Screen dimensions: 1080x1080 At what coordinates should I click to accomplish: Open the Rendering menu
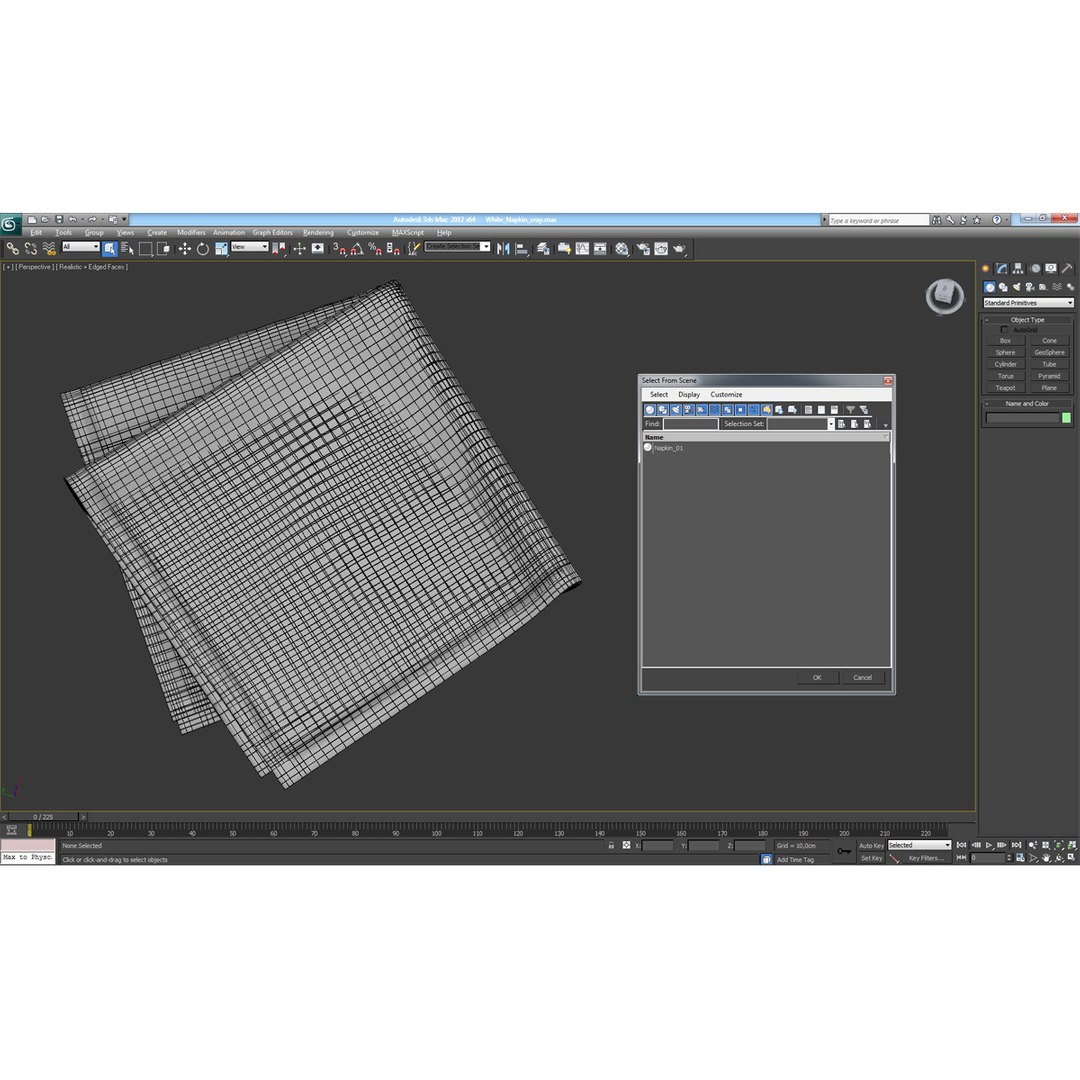click(318, 233)
